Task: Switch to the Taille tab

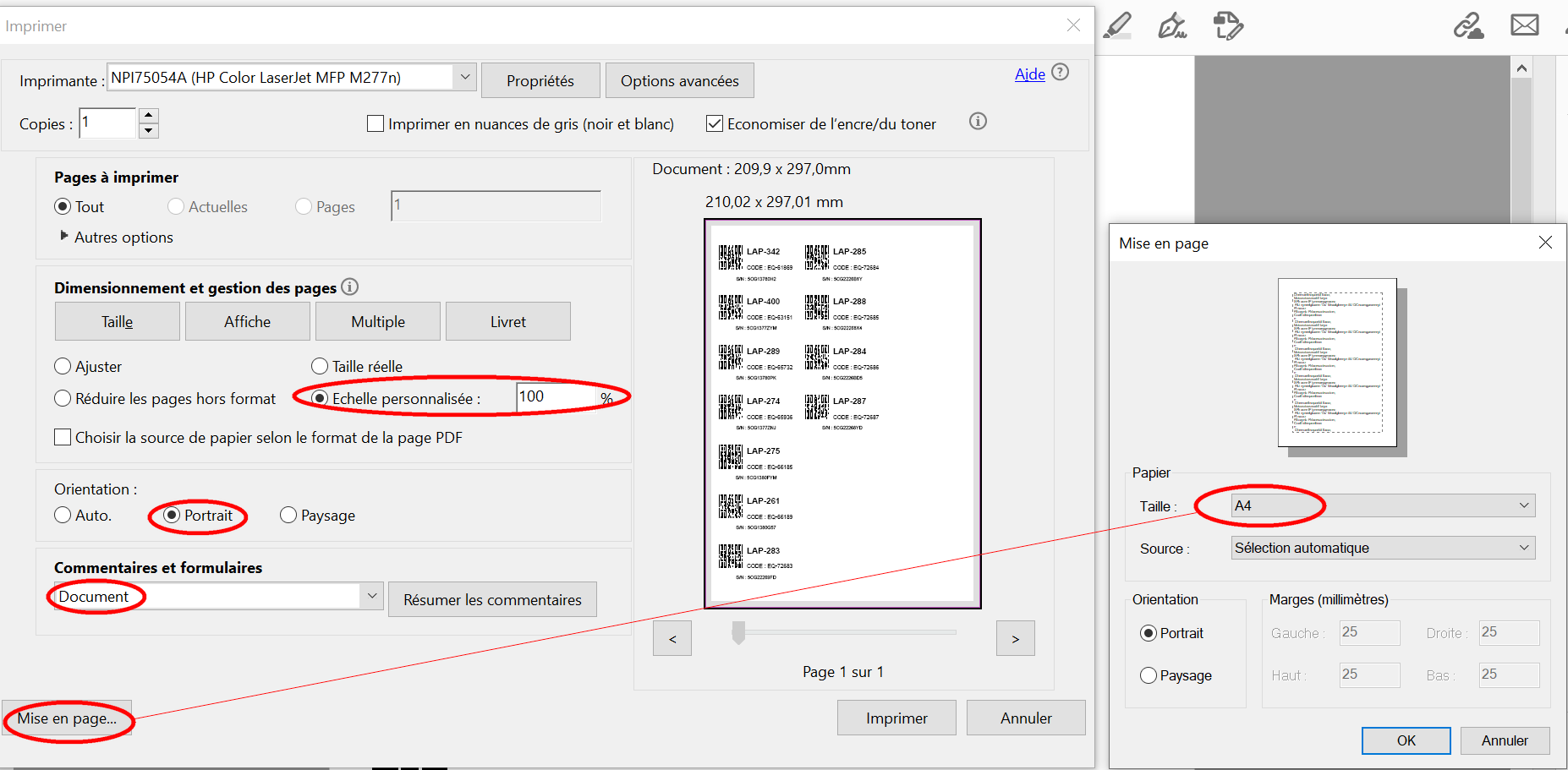Action: [118, 321]
